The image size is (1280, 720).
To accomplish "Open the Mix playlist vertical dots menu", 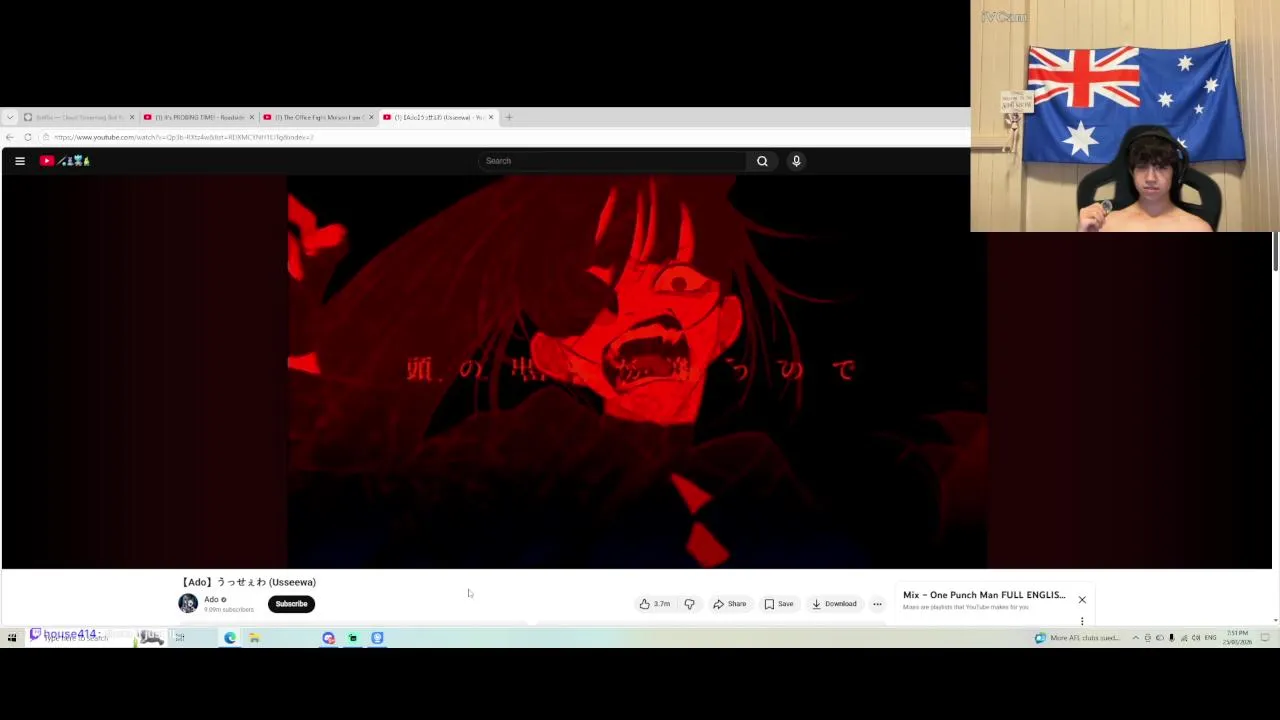I will tap(1082, 621).
